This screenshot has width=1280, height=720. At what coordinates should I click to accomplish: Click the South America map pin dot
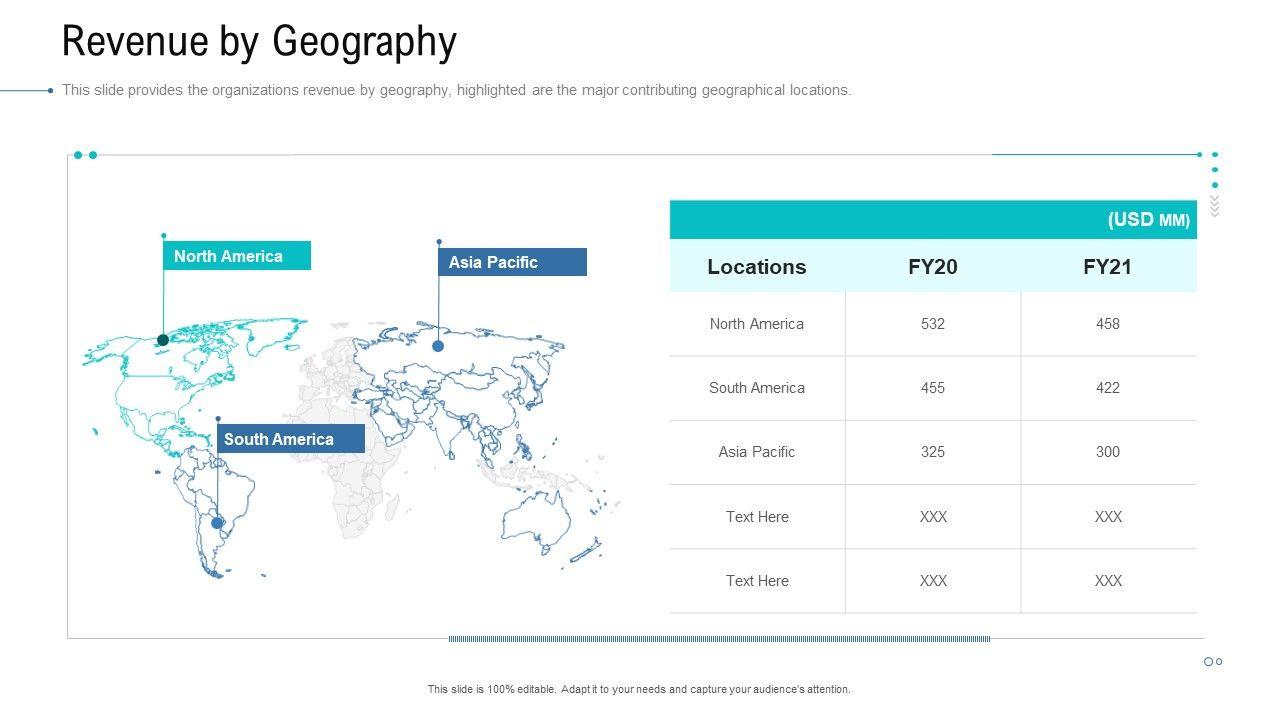[x=217, y=522]
